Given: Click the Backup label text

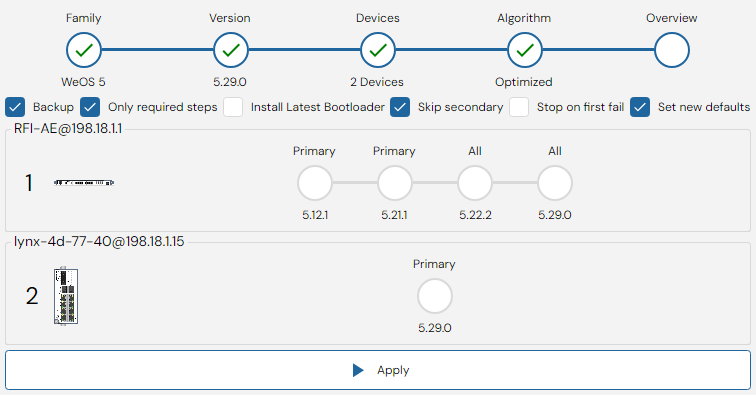Looking at the screenshot, I should point(53,107).
